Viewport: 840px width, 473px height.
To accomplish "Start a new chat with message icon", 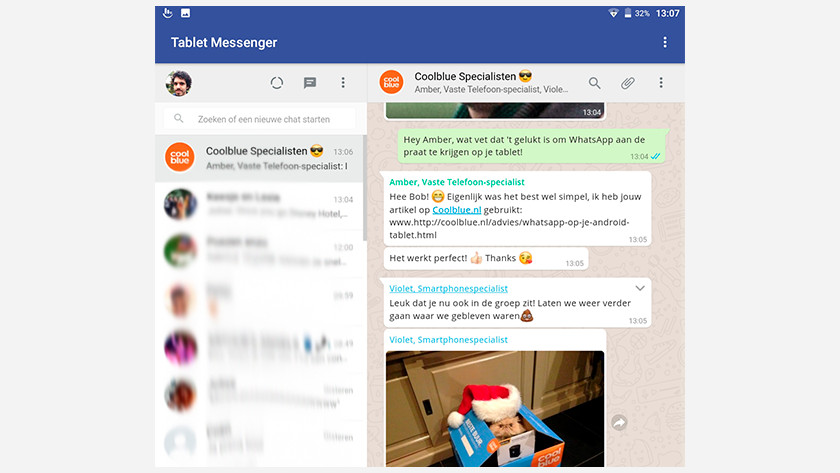I will [310, 83].
